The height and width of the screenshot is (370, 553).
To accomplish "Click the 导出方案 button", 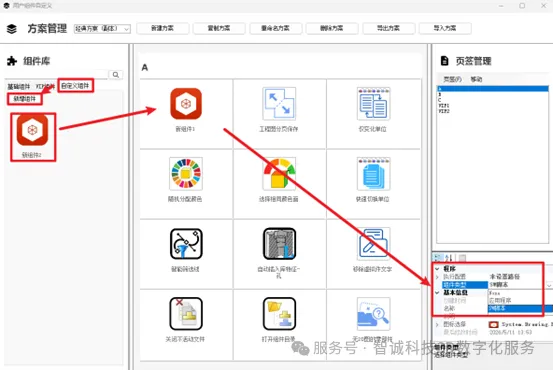I will 388,28.
